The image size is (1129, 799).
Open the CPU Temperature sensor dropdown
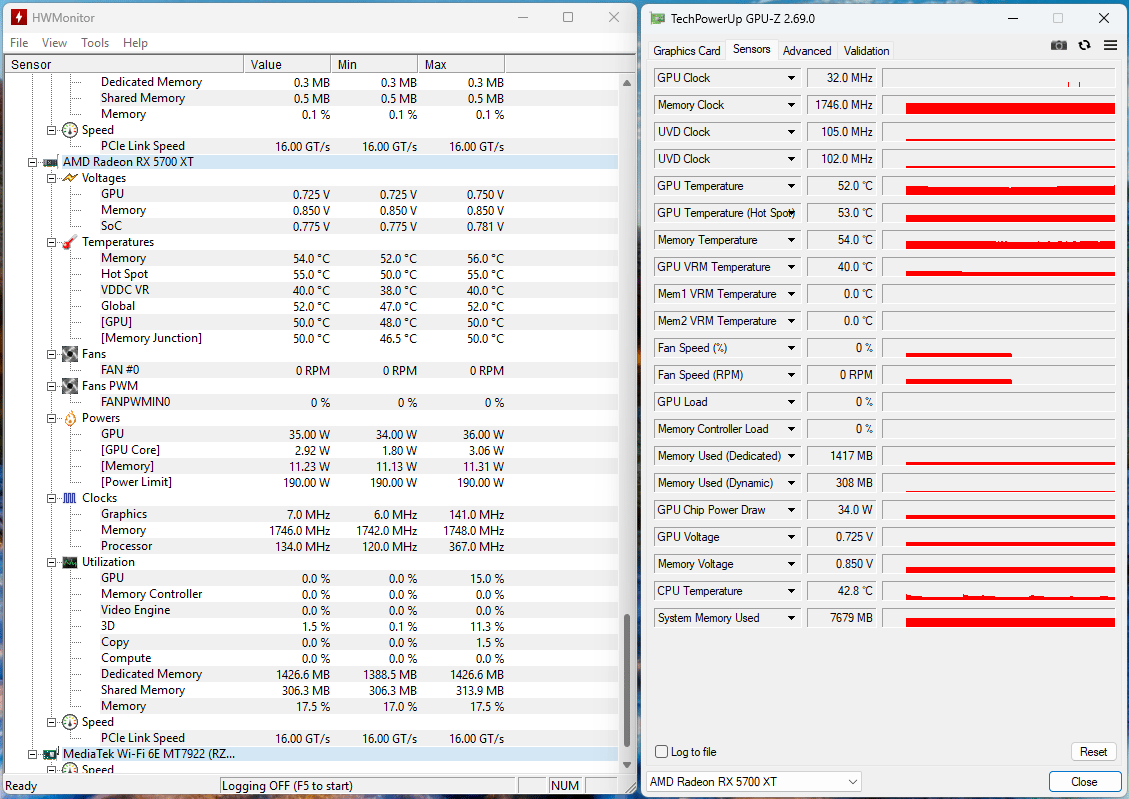coord(791,591)
